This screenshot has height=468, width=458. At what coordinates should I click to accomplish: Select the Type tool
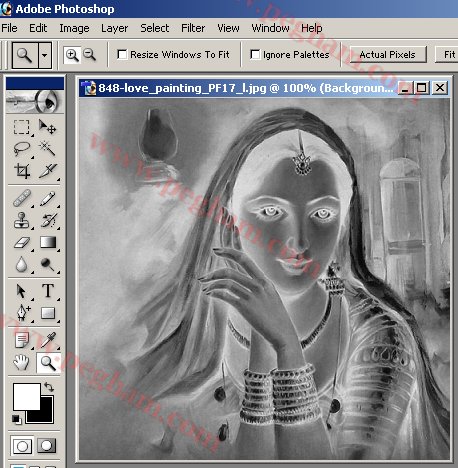[48, 291]
